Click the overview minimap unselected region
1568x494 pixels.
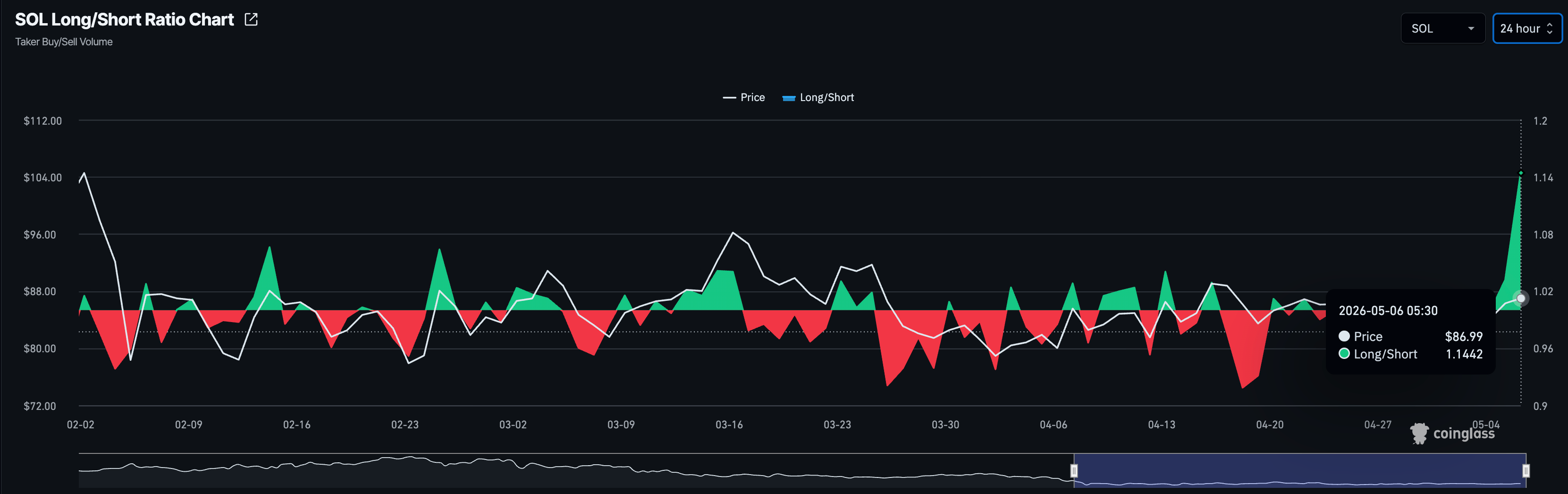(575, 470)
